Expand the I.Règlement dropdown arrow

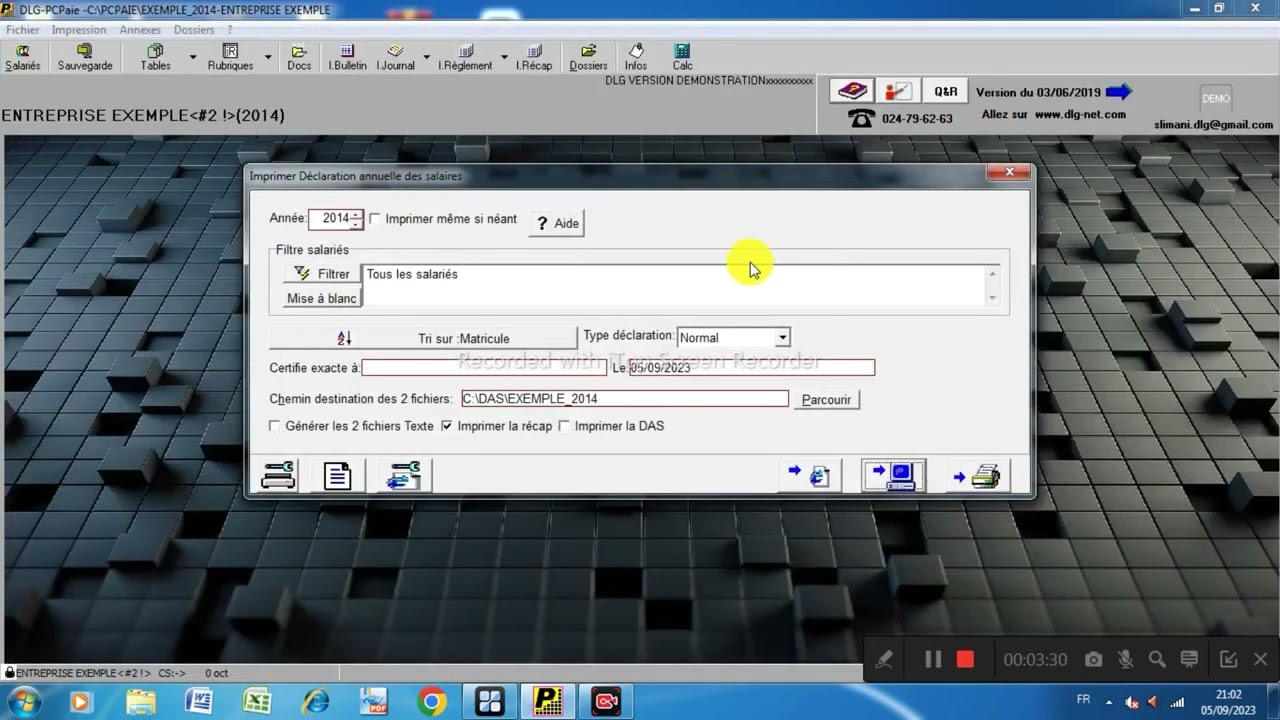pos(504,57)
